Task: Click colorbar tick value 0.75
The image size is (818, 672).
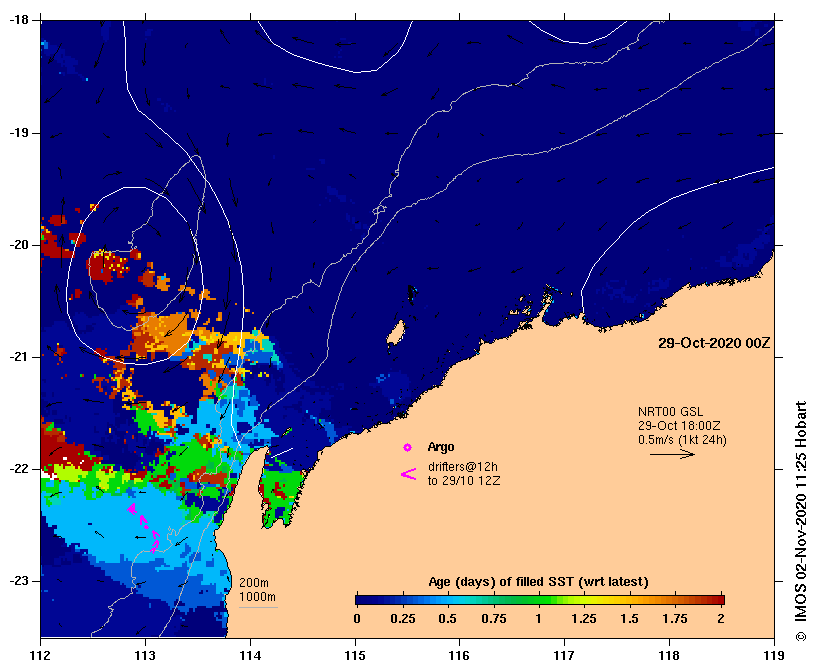Action: [494, 619]
